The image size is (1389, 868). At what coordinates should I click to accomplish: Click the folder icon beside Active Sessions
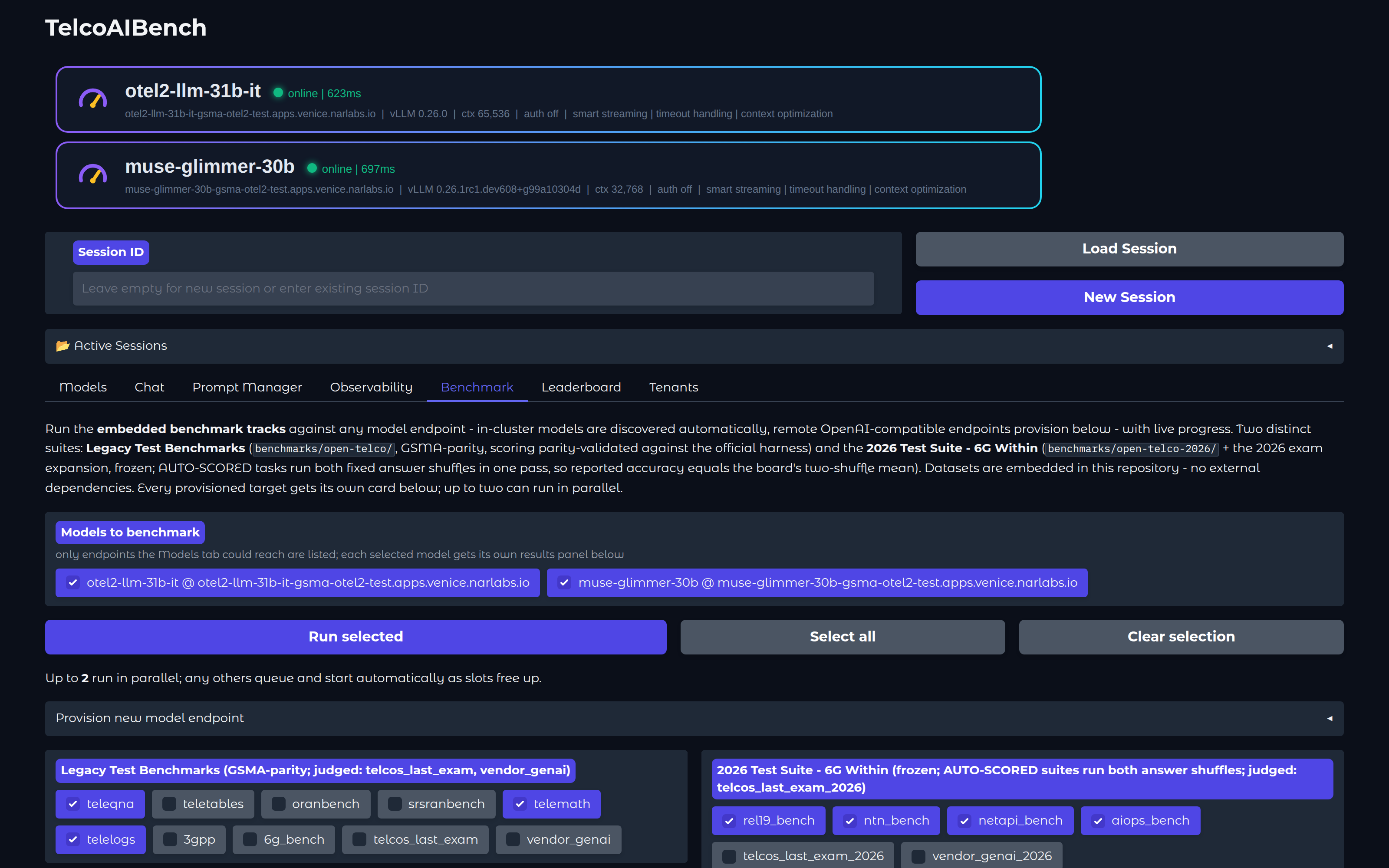click(x=63, y=345)
